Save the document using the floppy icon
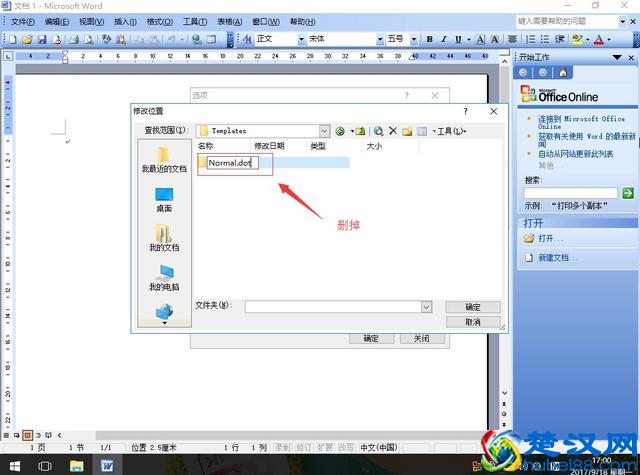Image resolution: width=640 pixels, height=475 pixels. [42, 39]
